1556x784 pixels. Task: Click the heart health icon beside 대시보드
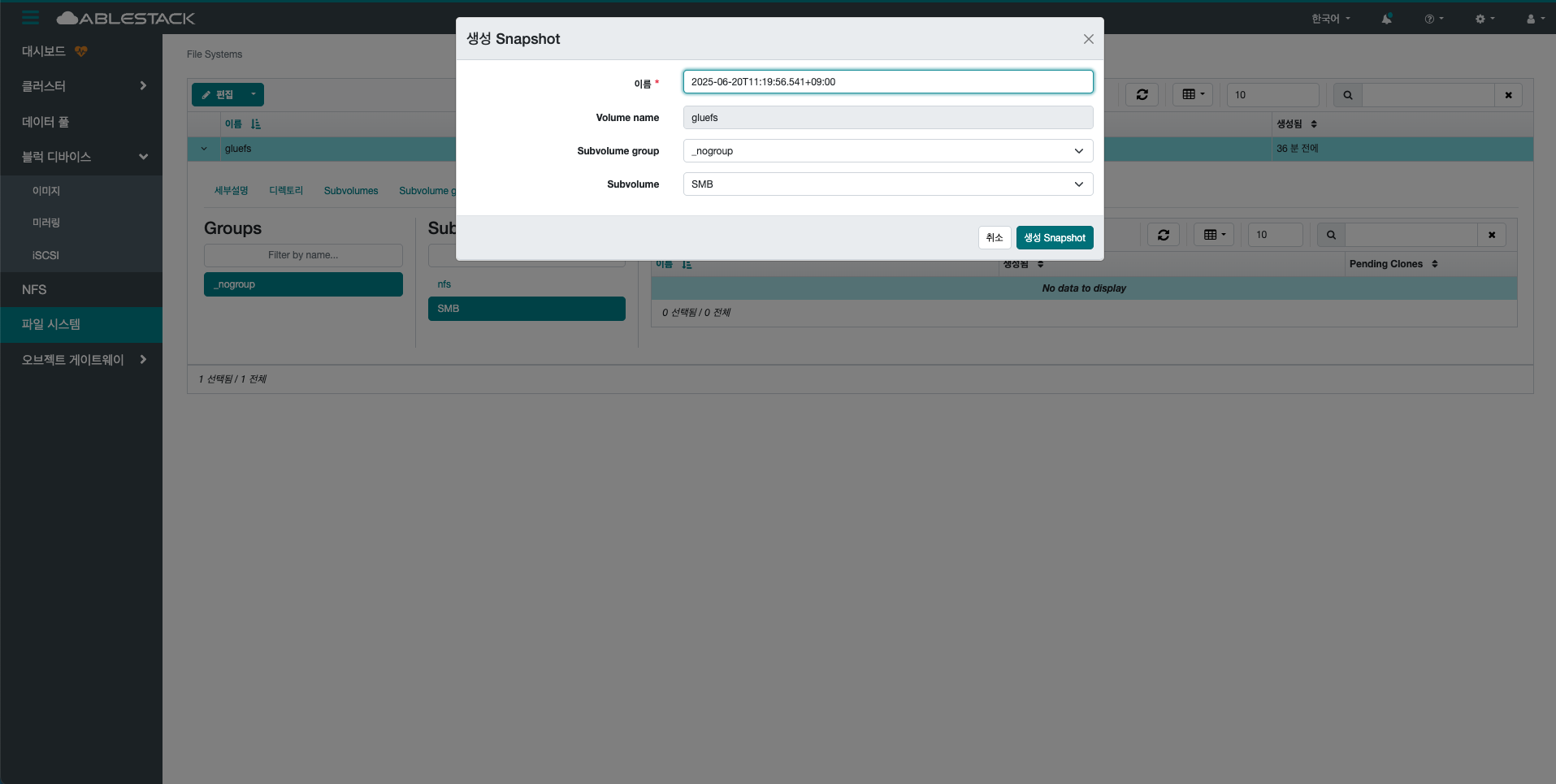click(81, 51)
